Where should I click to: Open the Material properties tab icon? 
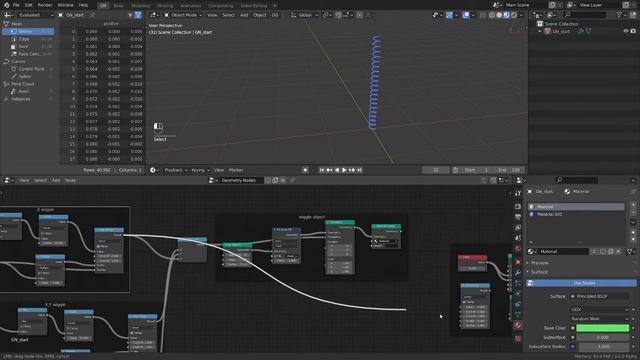tap(518, 325)
